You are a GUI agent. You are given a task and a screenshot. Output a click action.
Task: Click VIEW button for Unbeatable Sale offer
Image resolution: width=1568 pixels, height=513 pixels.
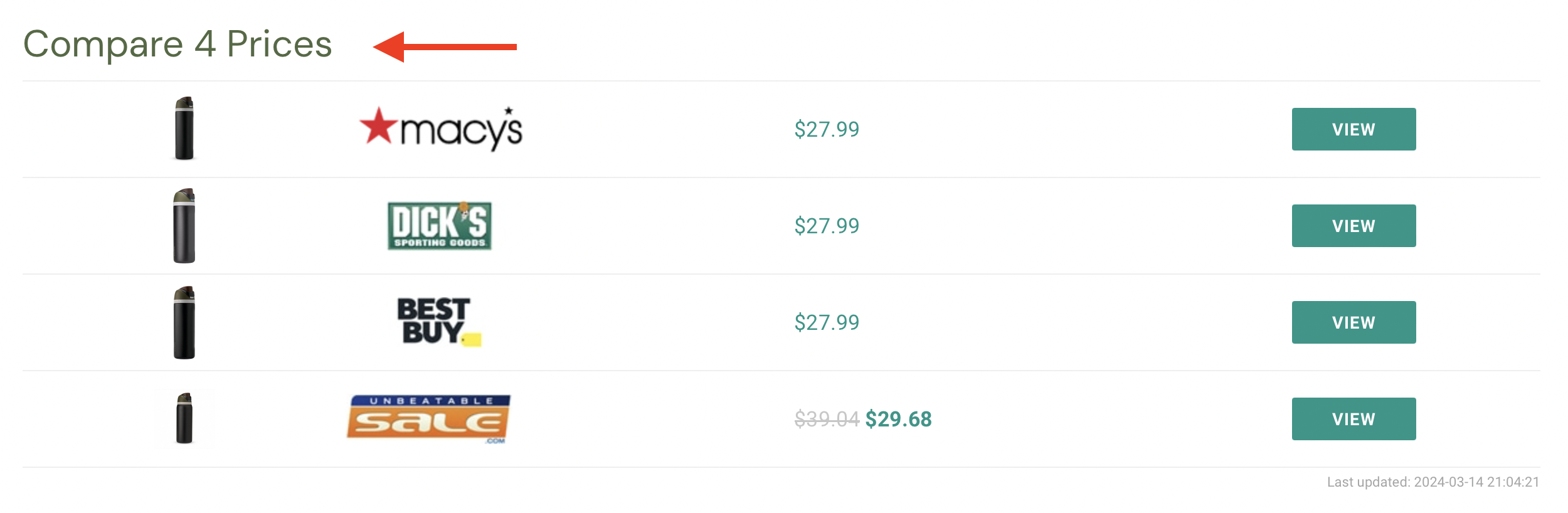1353,419
